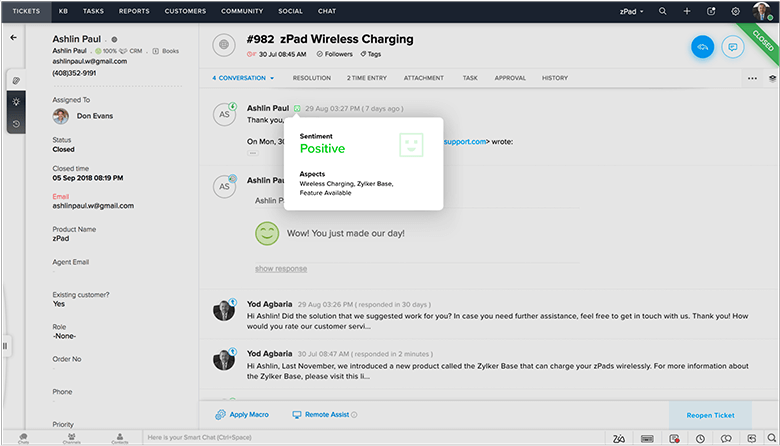780x446 pixels.
Task: Expand the 4 Conversation dropdown arrow
Action: 271,78
